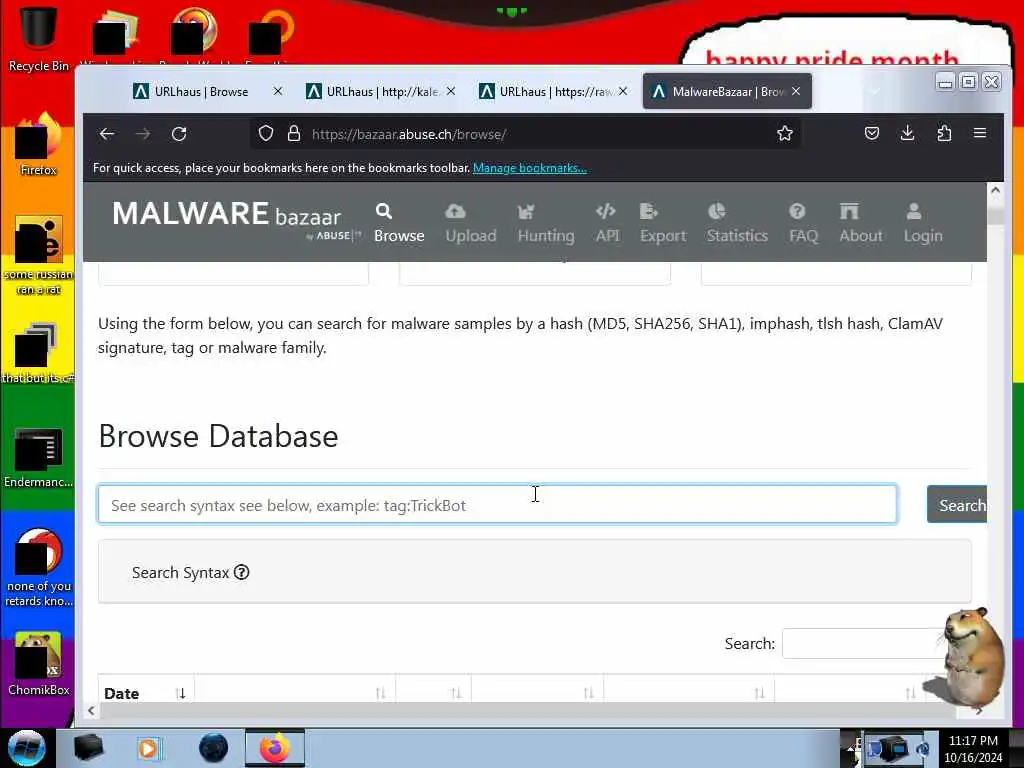Go to the Upload page
This screenshot has height=768, width=1024.
pyautogui.click(x=471, y=223)
